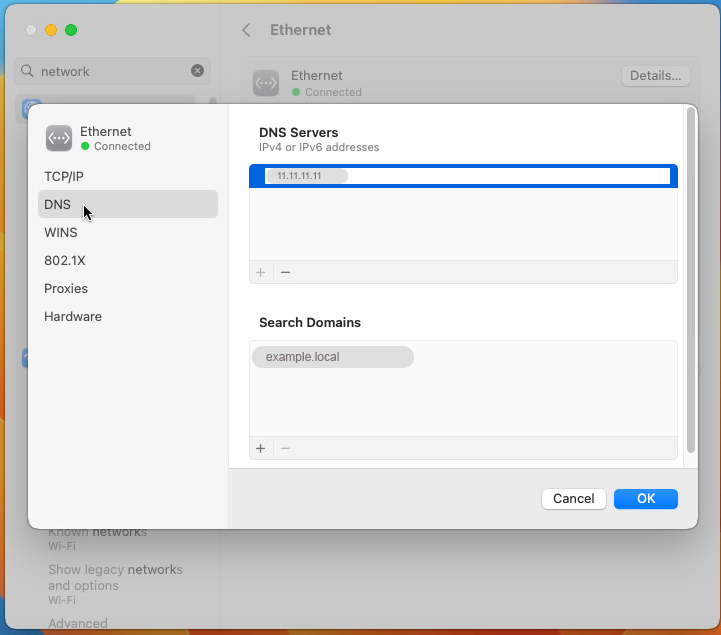Remove selected DNS server with minus
Viewport: 721px width, 635px height.
click(285, 272)
